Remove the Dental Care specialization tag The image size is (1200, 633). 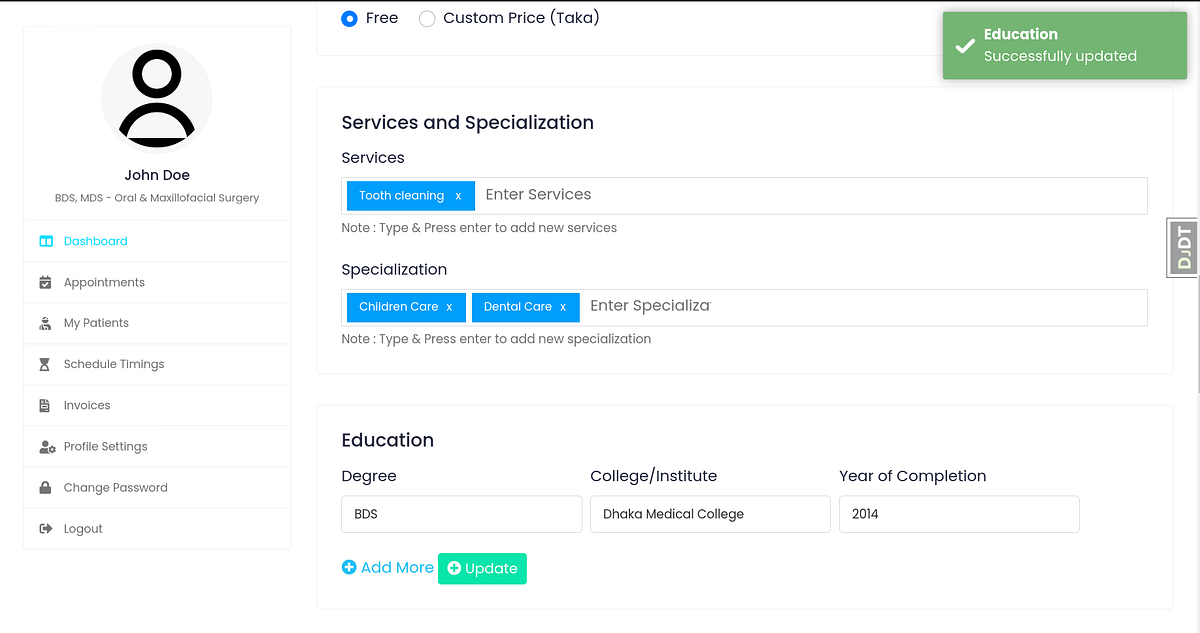tap(563, 307)
